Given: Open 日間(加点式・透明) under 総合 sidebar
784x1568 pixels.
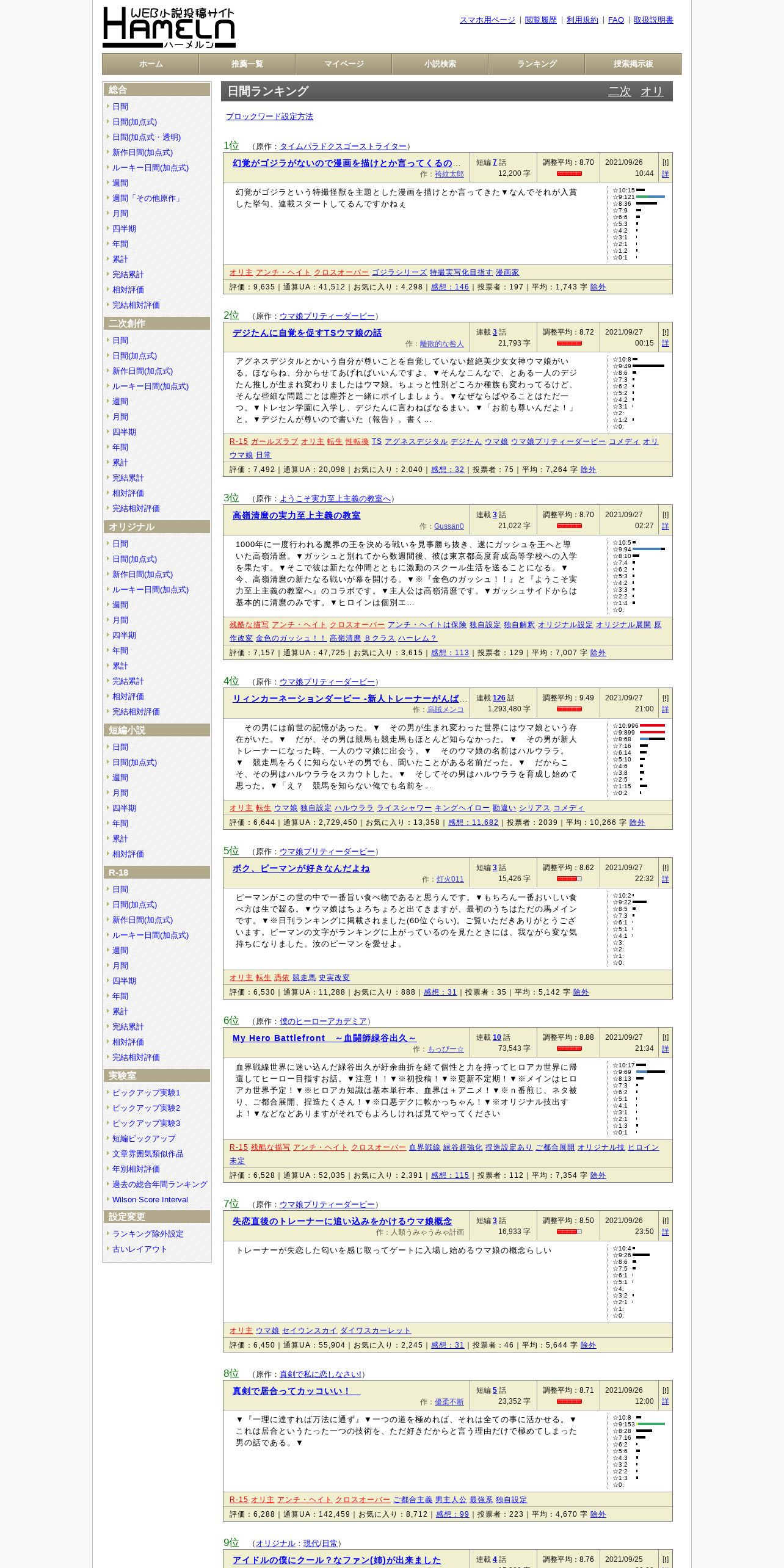Looking at the screenshot, I should click(x=147, y=137).
